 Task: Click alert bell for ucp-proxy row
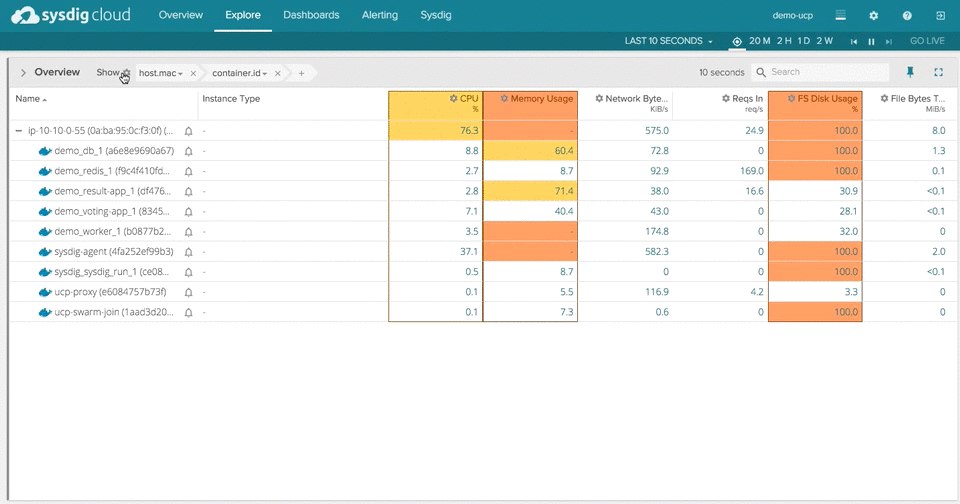(189, 292)
